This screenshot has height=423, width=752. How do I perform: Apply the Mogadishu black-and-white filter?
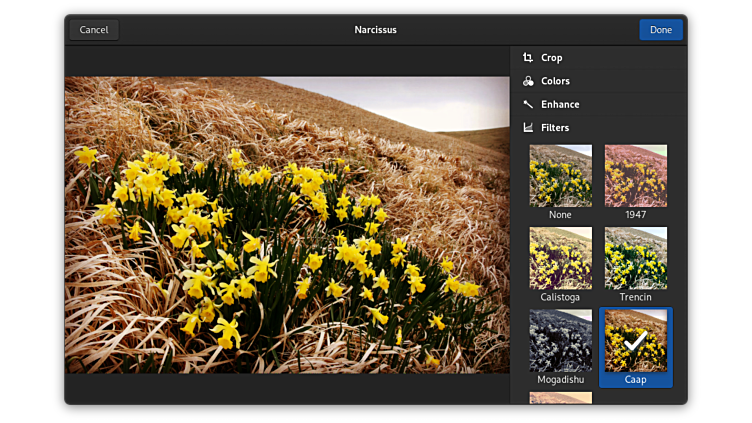560,341
